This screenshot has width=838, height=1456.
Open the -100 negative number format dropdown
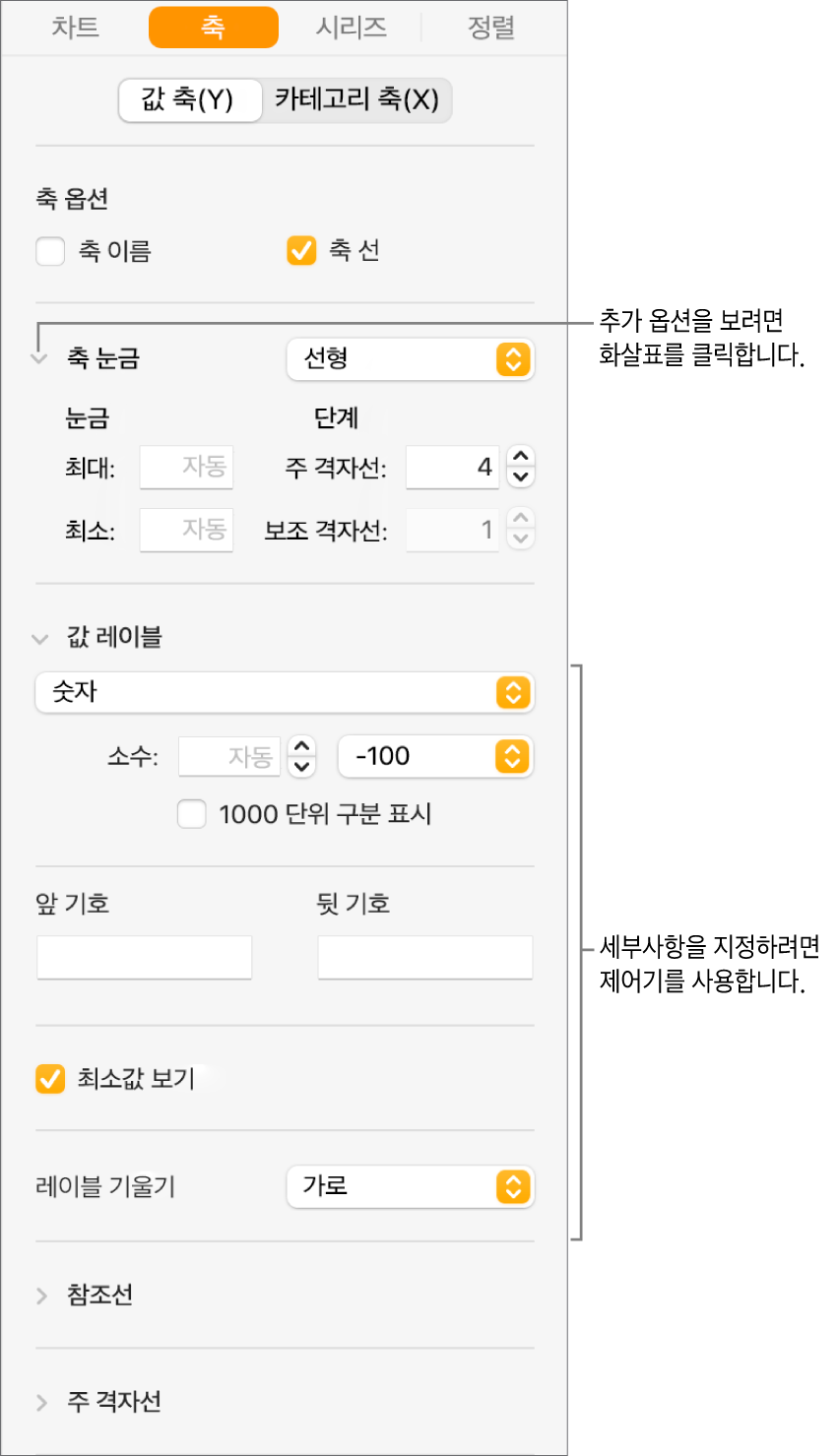coord(434,756)
